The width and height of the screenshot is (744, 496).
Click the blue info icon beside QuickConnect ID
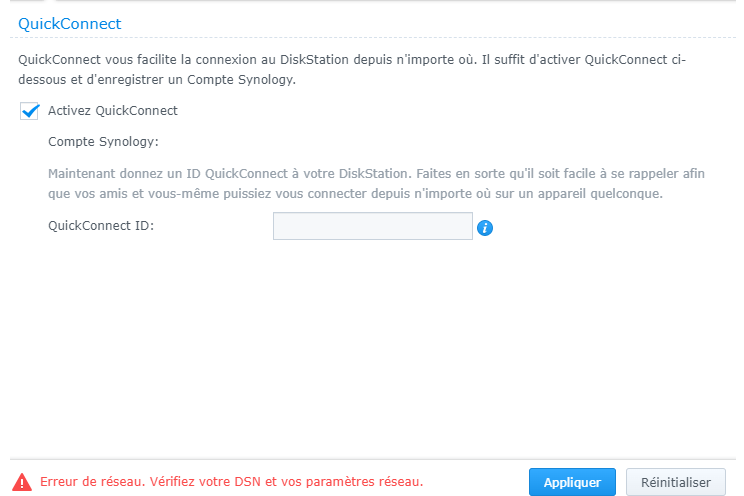[484, 228]
